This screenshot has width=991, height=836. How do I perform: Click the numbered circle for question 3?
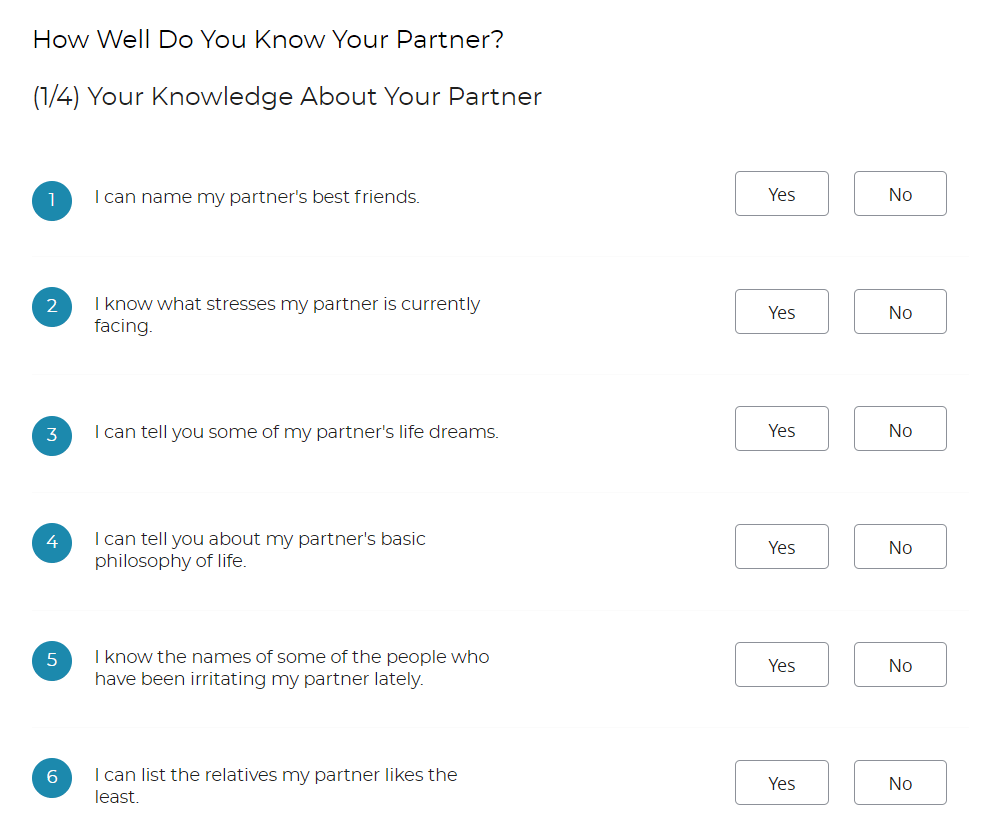[52, 436]
